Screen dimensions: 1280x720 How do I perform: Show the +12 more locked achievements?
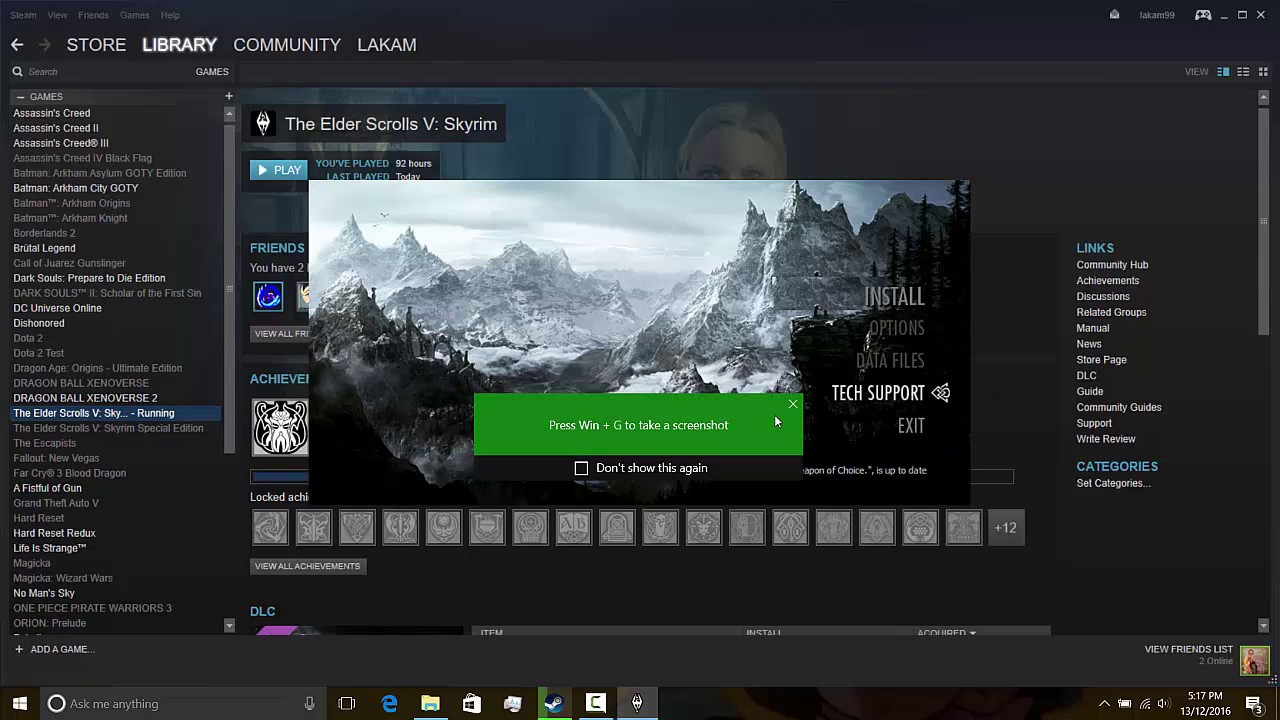pos(1006,528)
